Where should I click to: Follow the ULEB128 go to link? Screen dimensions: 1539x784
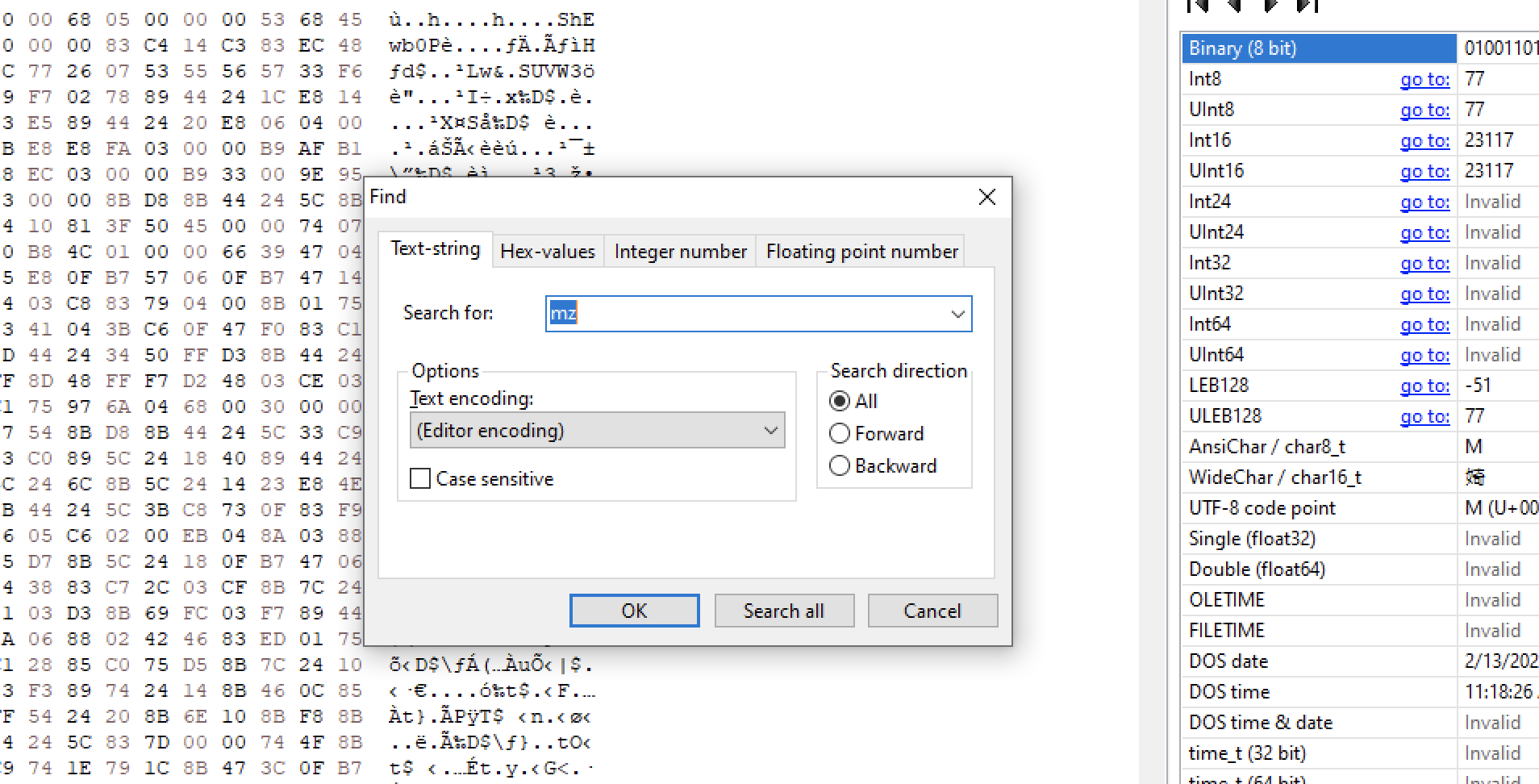pos(1424,416)
